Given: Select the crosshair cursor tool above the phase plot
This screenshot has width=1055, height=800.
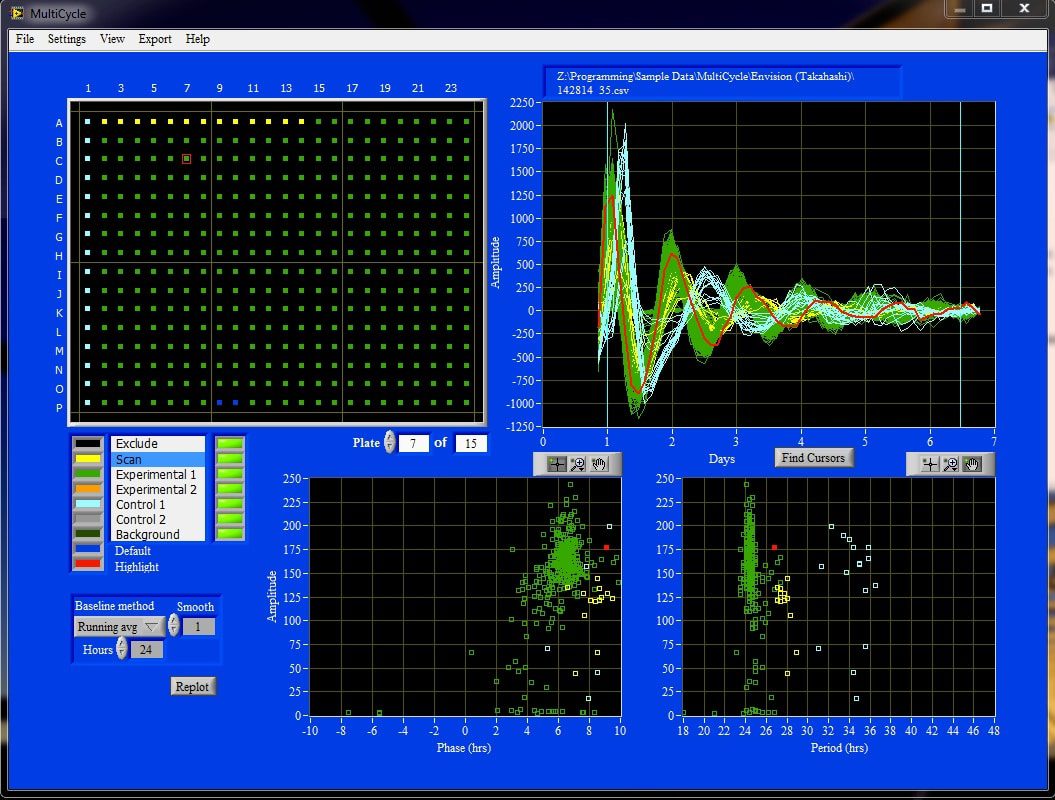Looking at the screenshot, I should [557, 462].
